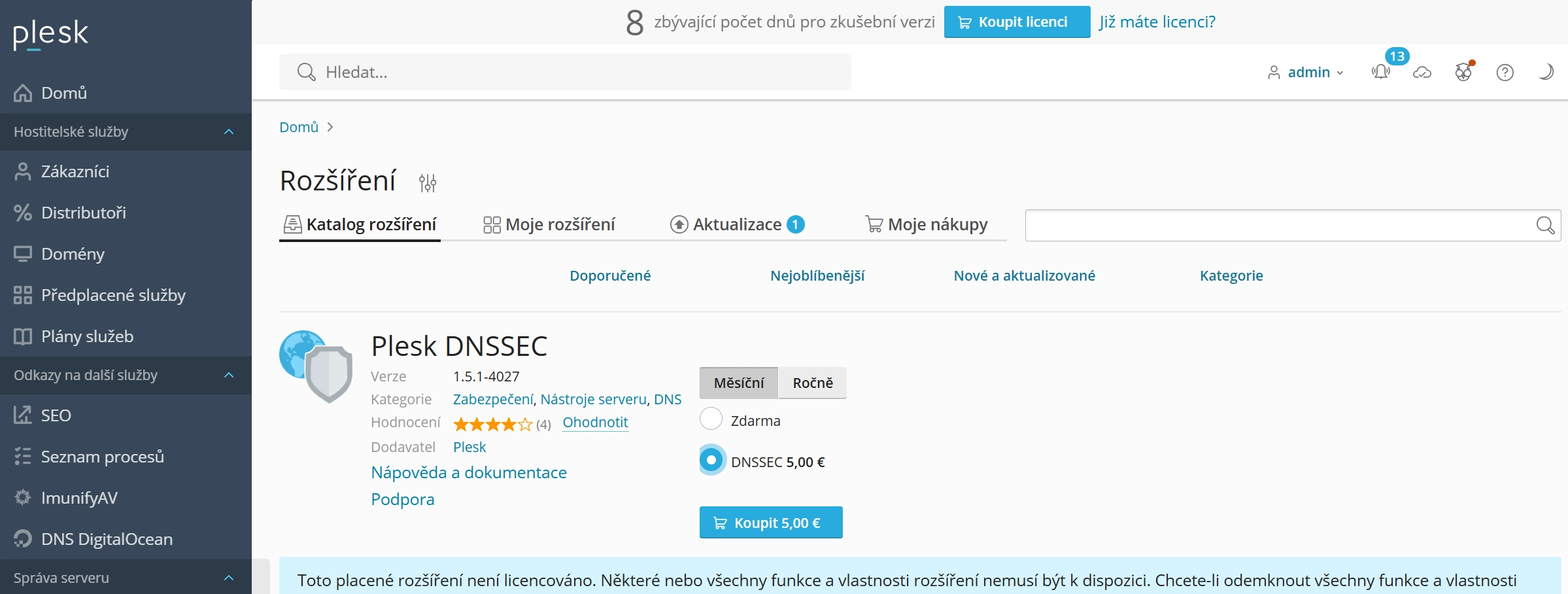Screen dimensions: 1568x594
Task: Open the Zabezpečení category link
Action: point(493,400)
